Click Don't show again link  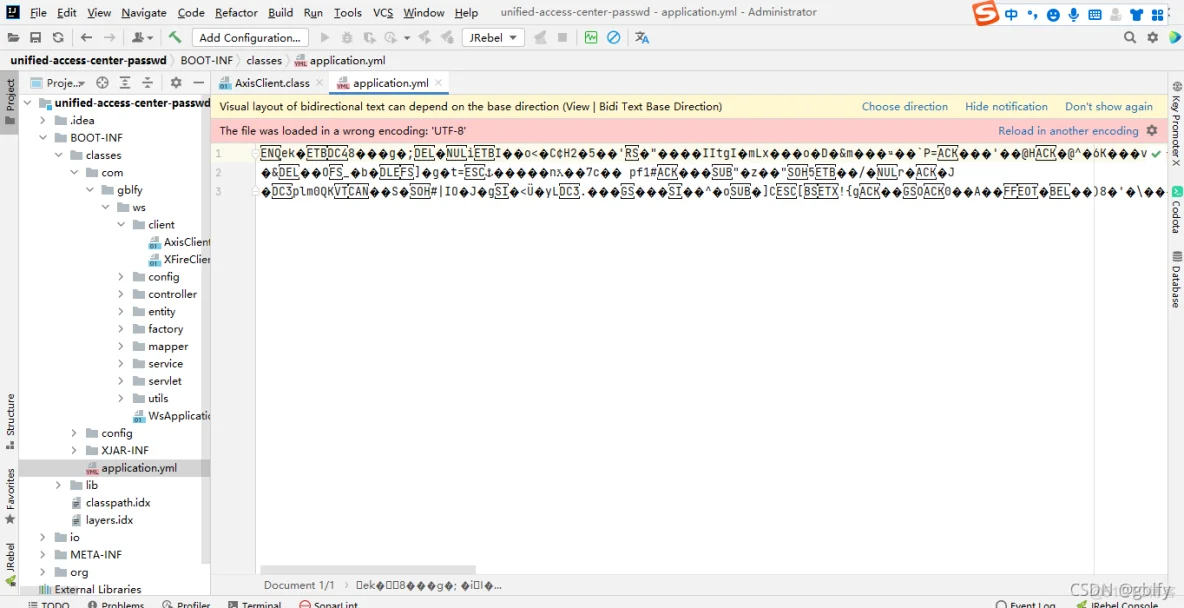(1108, 106)
